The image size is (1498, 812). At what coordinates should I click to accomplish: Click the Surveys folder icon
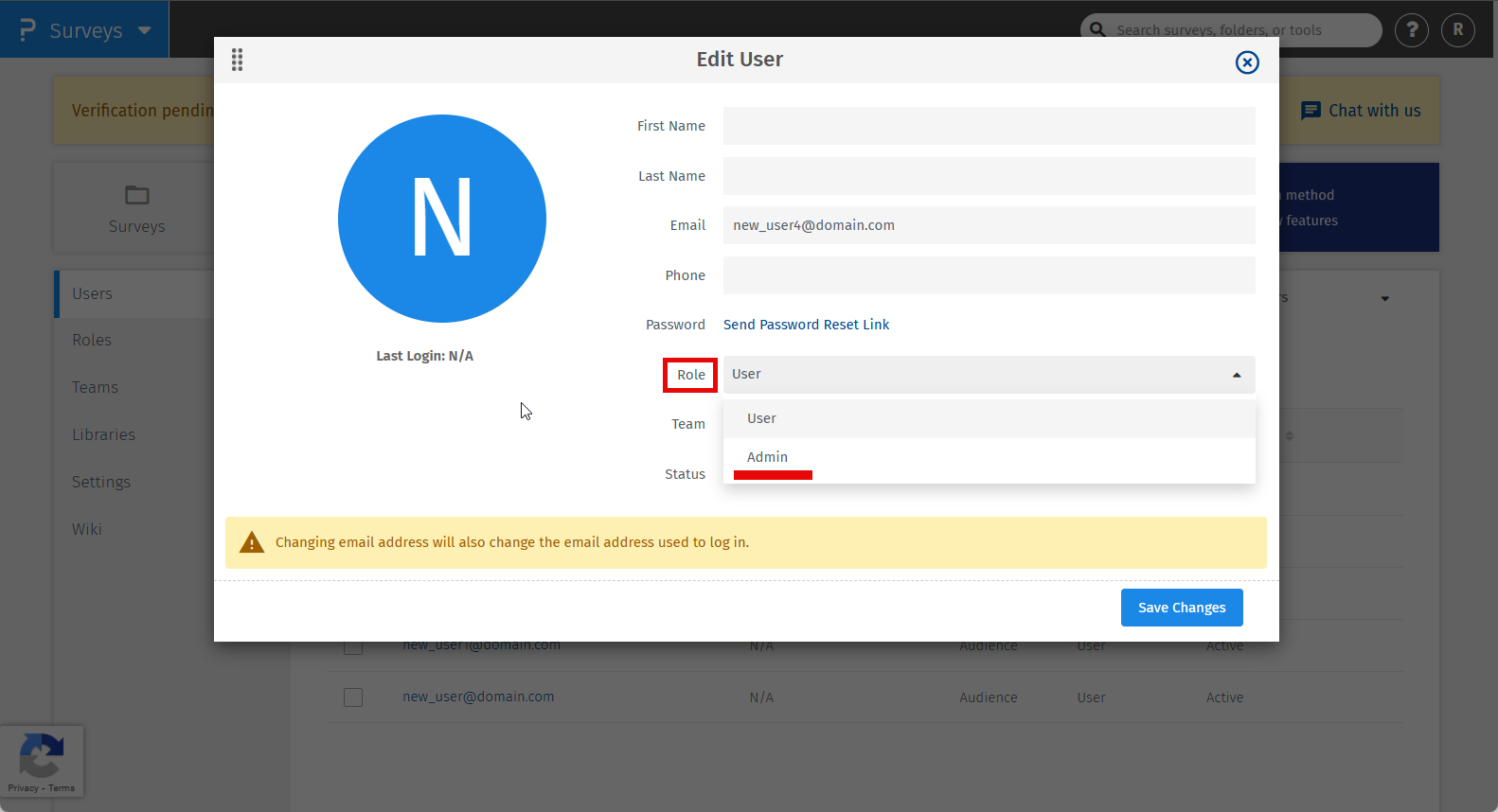tap(137, 195)
